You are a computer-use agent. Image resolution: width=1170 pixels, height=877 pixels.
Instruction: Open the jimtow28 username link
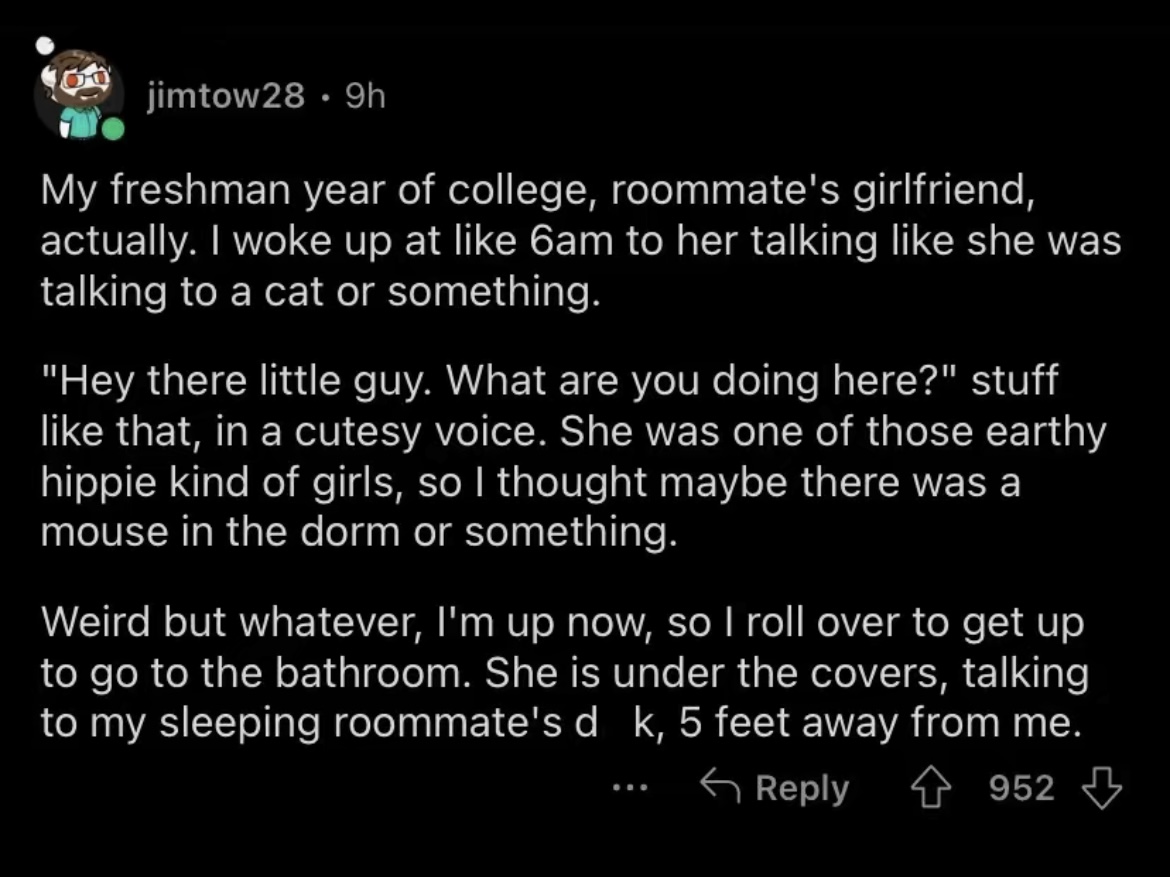(x=226, y=96)
